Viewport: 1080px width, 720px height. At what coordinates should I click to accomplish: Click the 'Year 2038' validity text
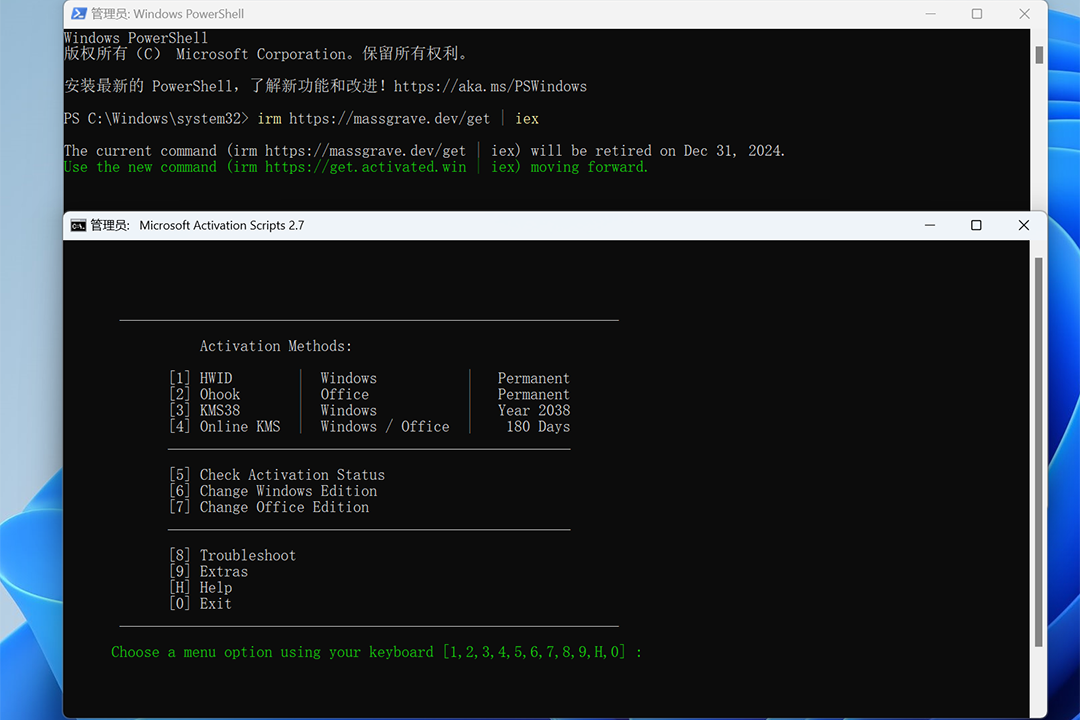coord(534,411)
